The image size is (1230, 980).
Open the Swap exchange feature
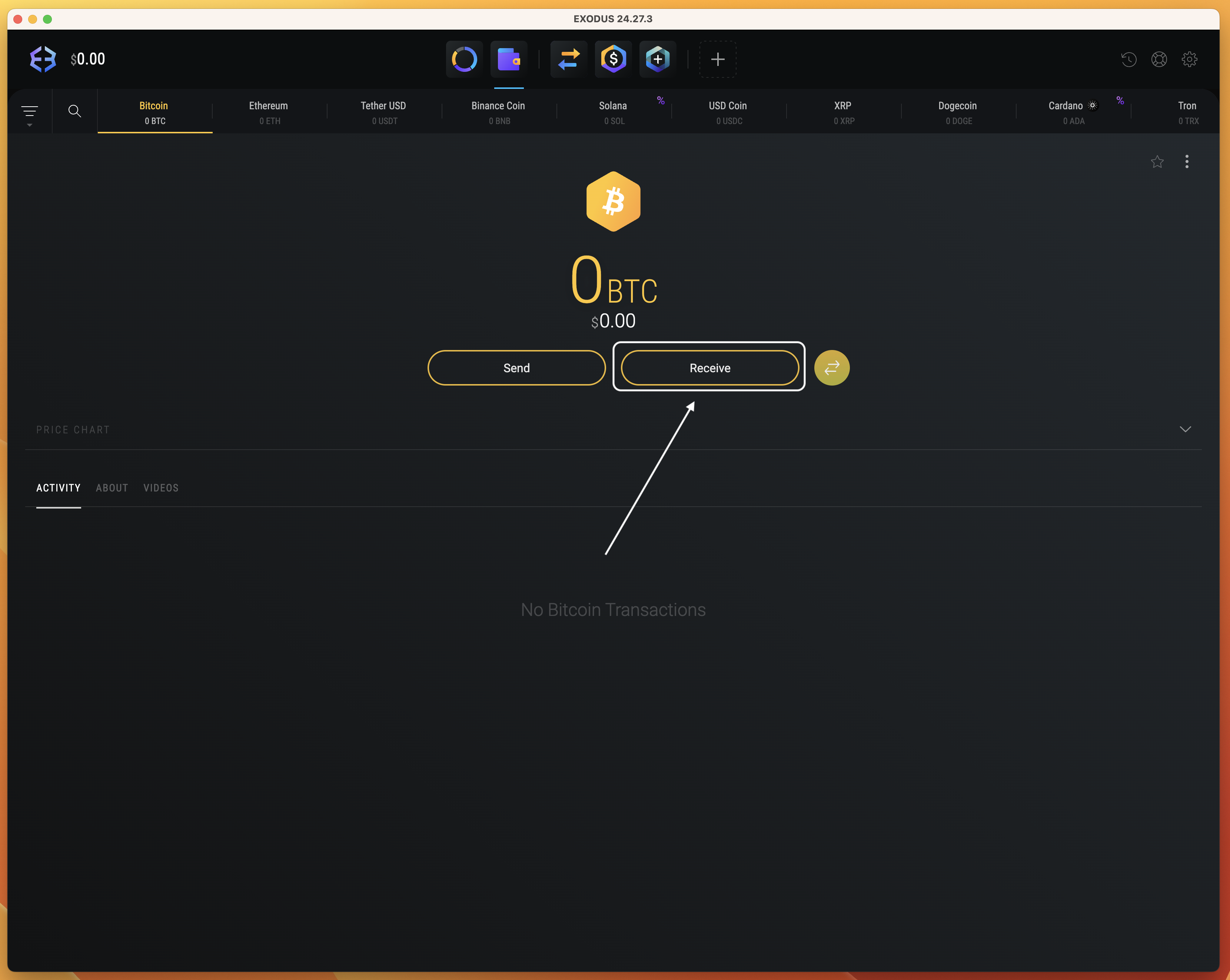568,59
